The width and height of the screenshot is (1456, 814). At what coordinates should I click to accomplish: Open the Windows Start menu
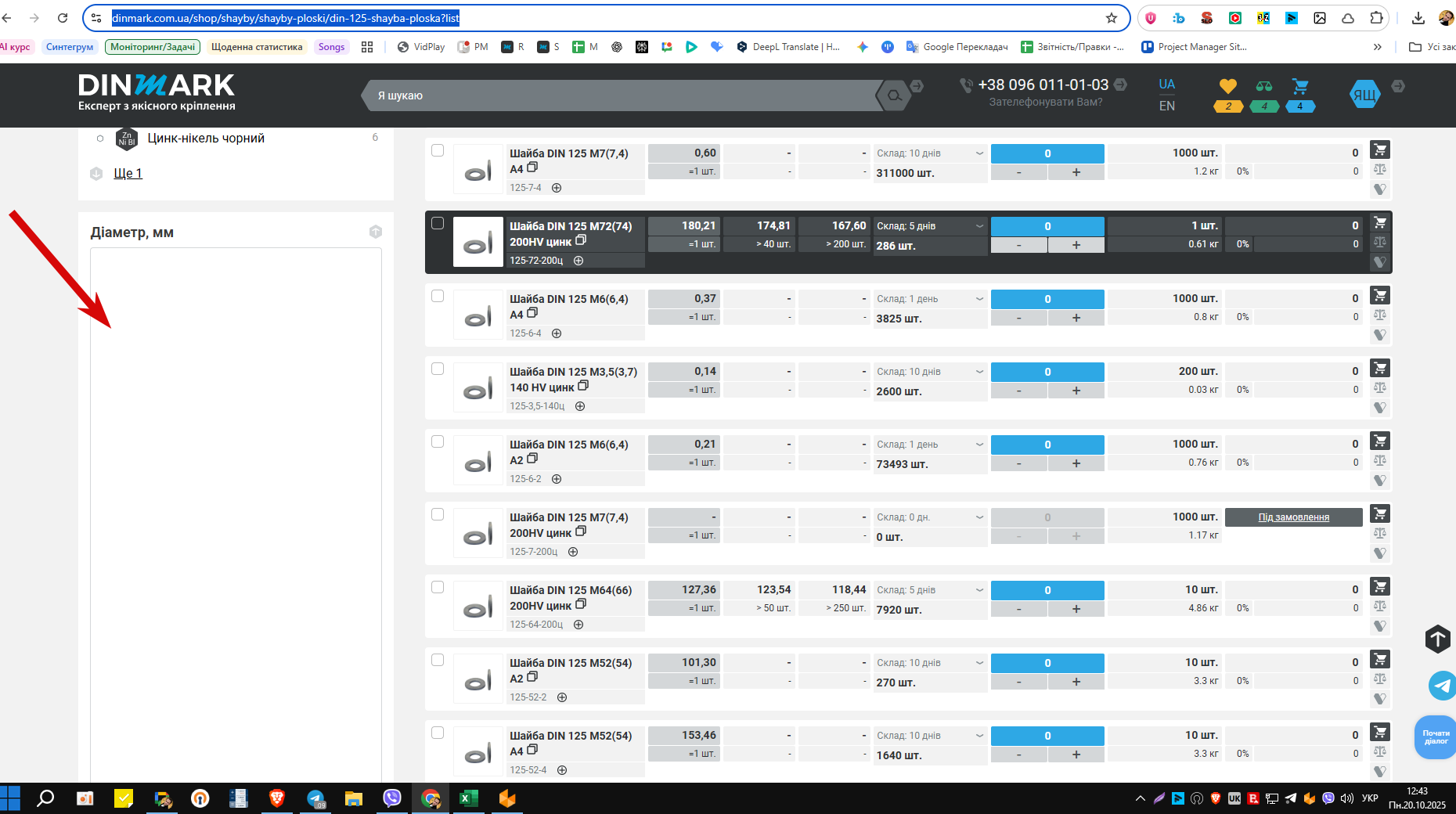[10, 798]
